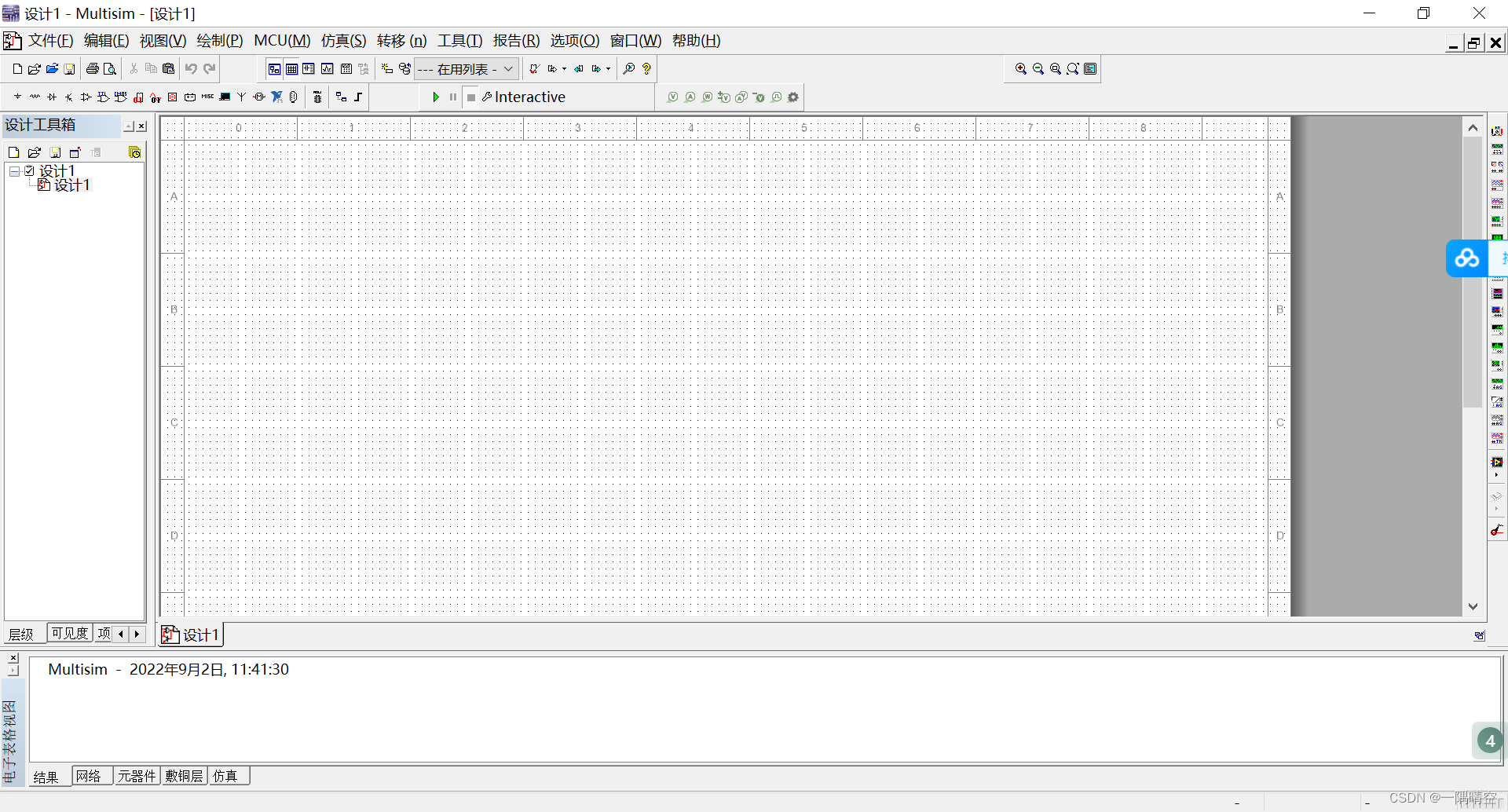
Task: Open the 在用列表 dropdown
Action: pyautogui.click(x=467, y=69)
